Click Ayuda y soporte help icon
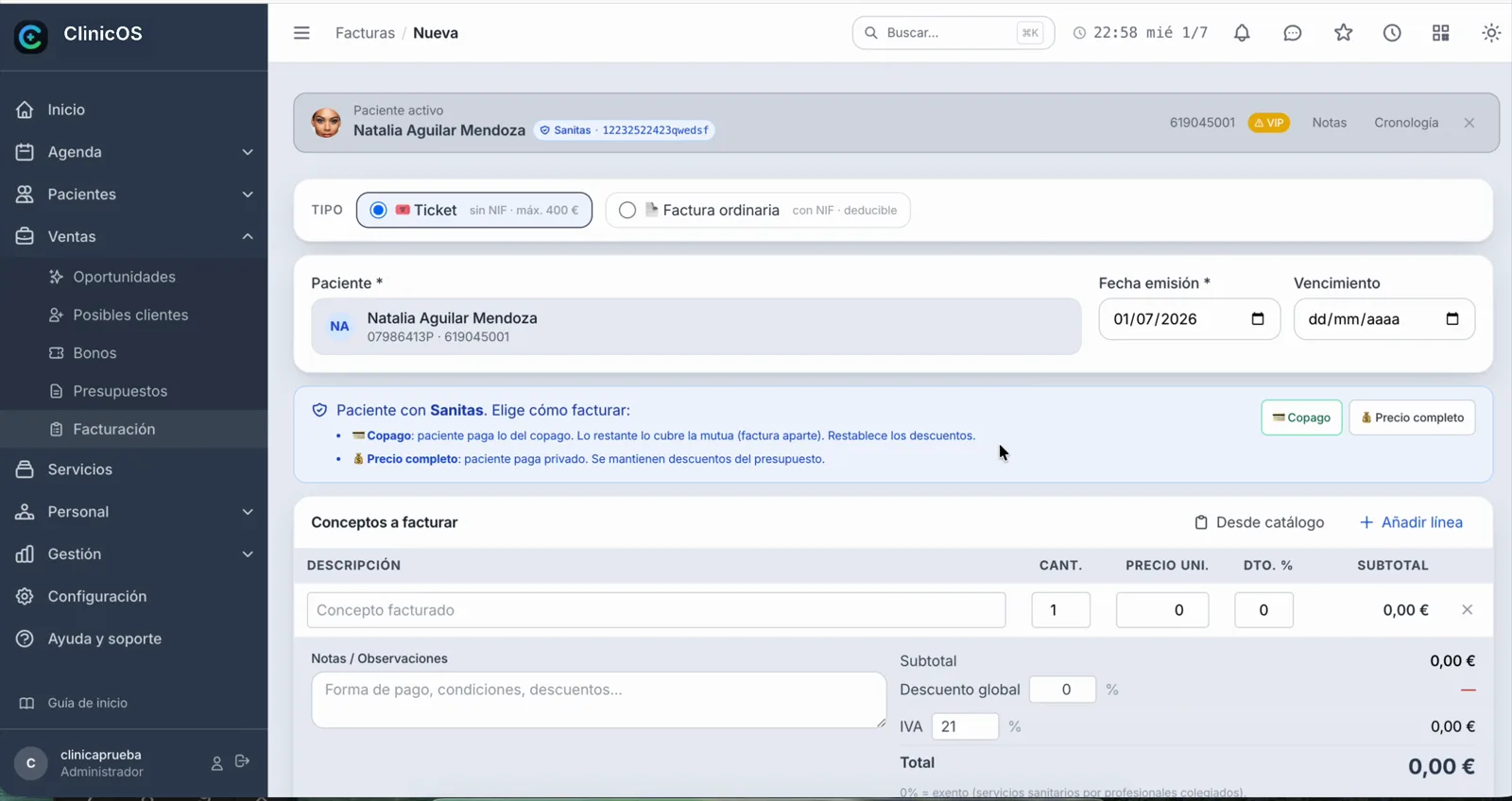Screen dimensions: 1512x801 pos(25,639)
